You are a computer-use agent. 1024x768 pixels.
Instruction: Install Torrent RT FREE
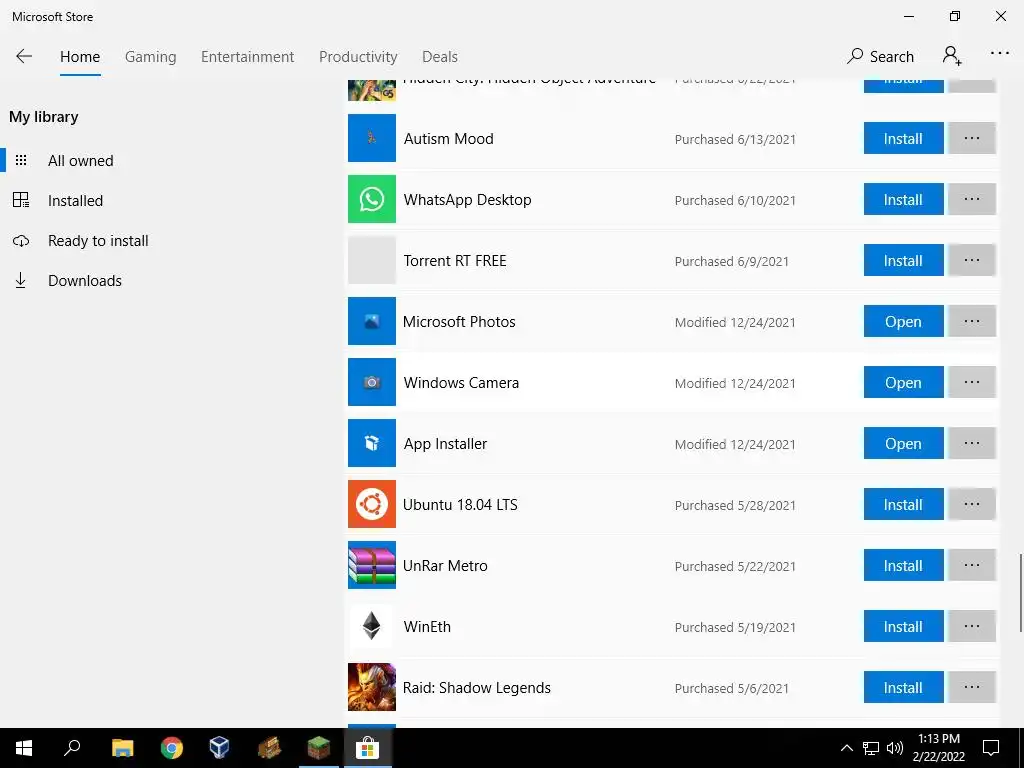click(903, 261)
